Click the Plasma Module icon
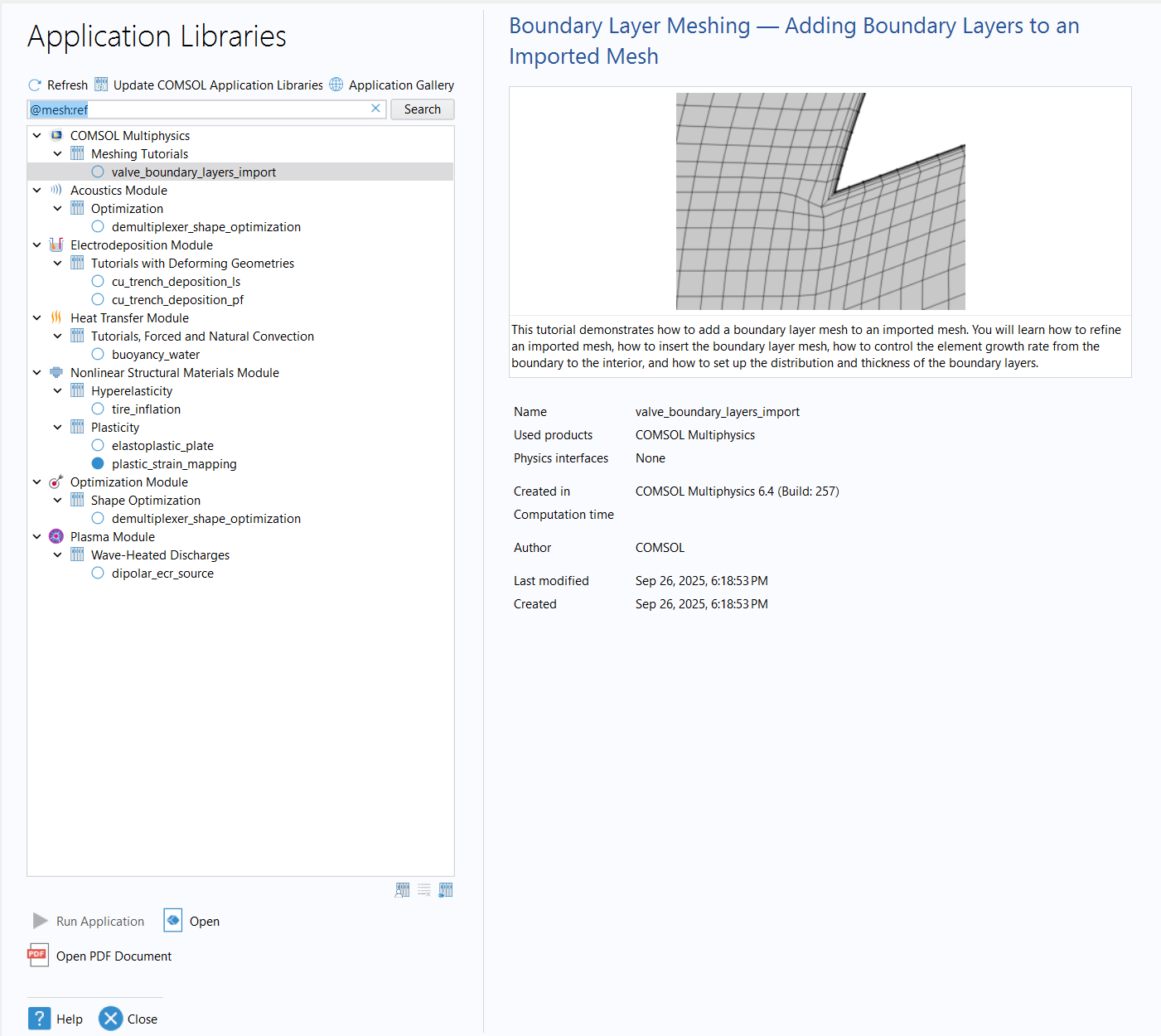Image resolution: width=1161 pixels, height=1036 pixels. coord(56,536)
